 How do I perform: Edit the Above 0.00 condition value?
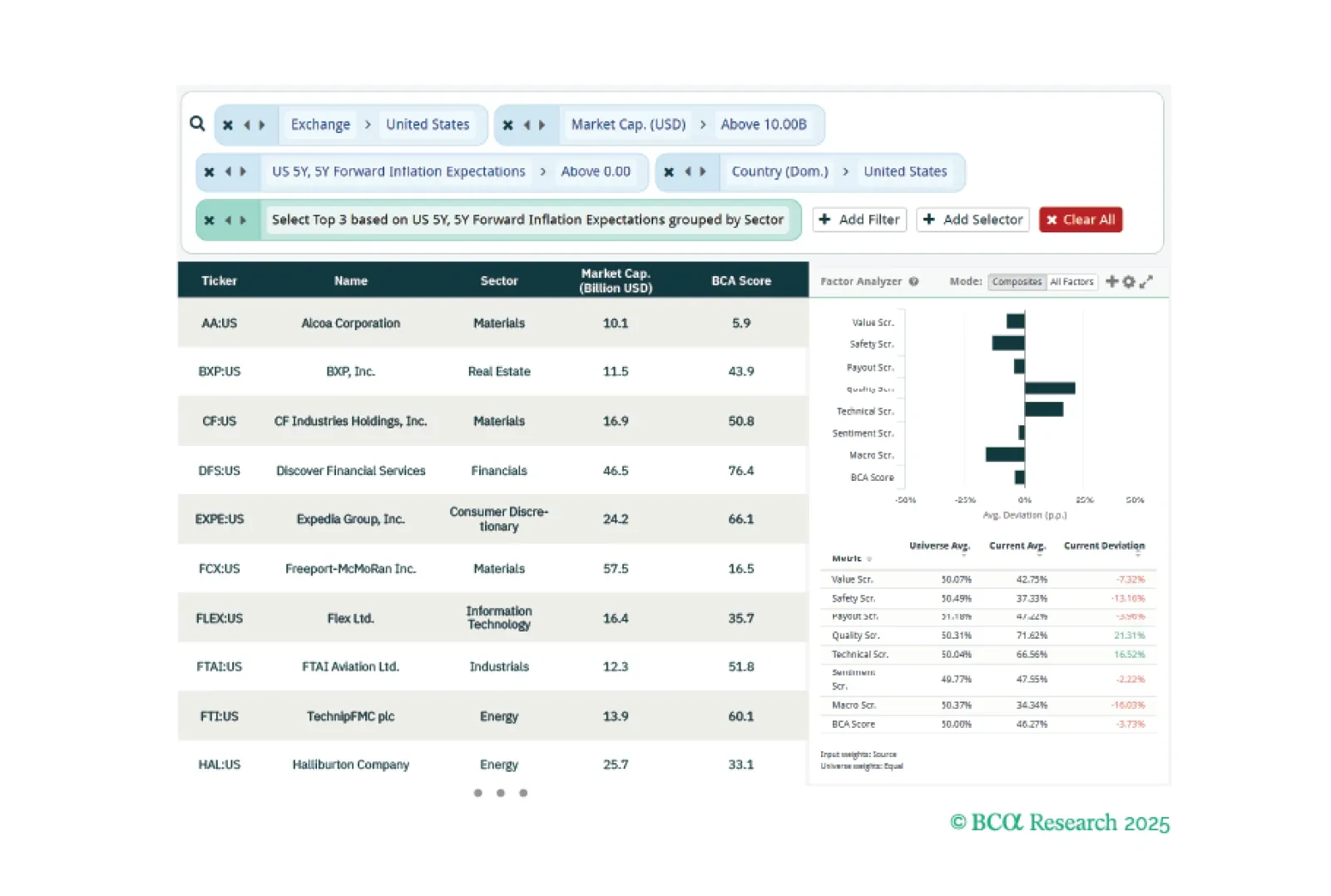tap(596, 172)
